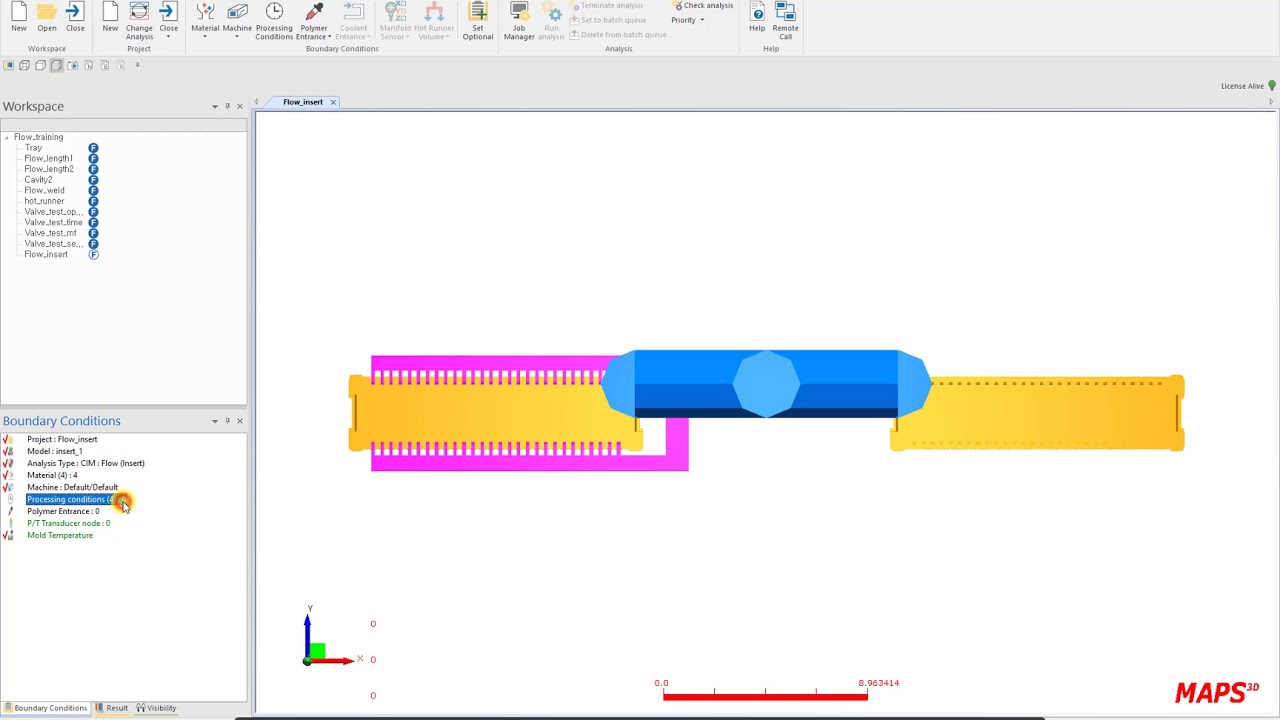1280x720 pixels.
Task: Click 'Machine : Default/Default' entry
Action: point(72,487)
